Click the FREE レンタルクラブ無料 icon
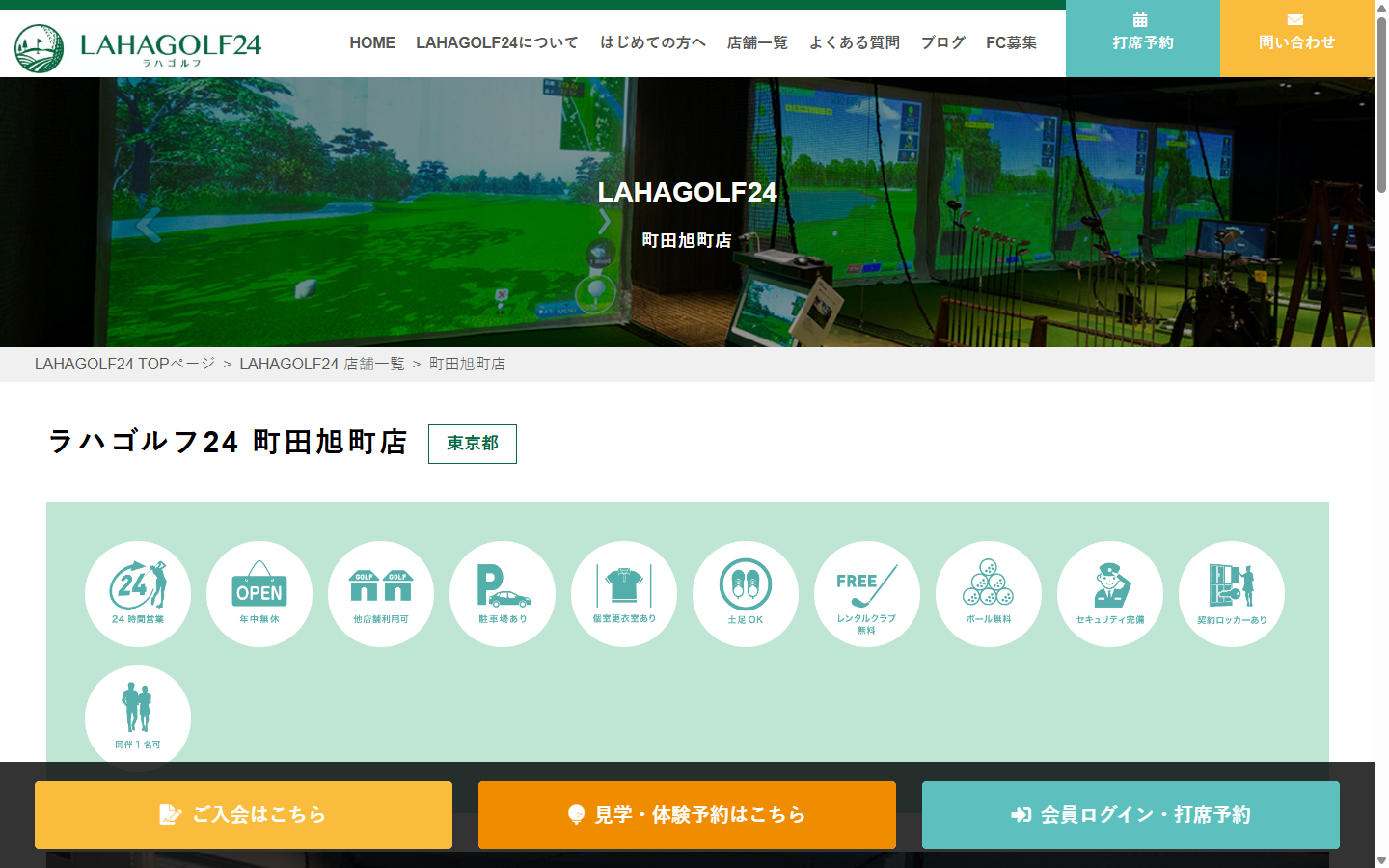Viewport: 1389px width, 868px height. pyautogui.click(x=867, y=594)
